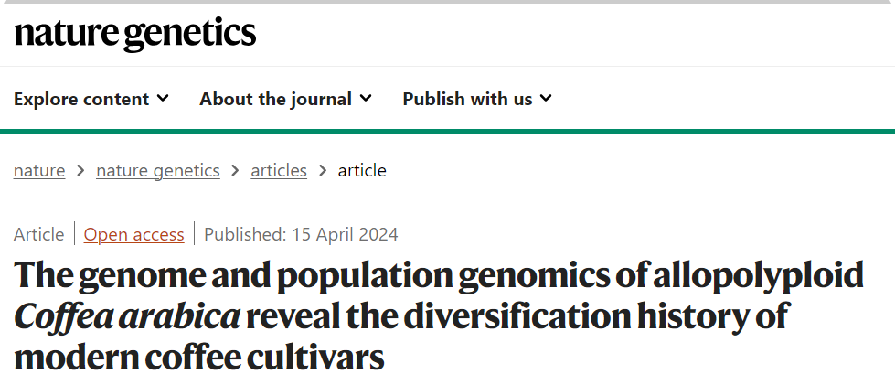Open the About the journal menu
895x385 pixels.
pos(285,99)
